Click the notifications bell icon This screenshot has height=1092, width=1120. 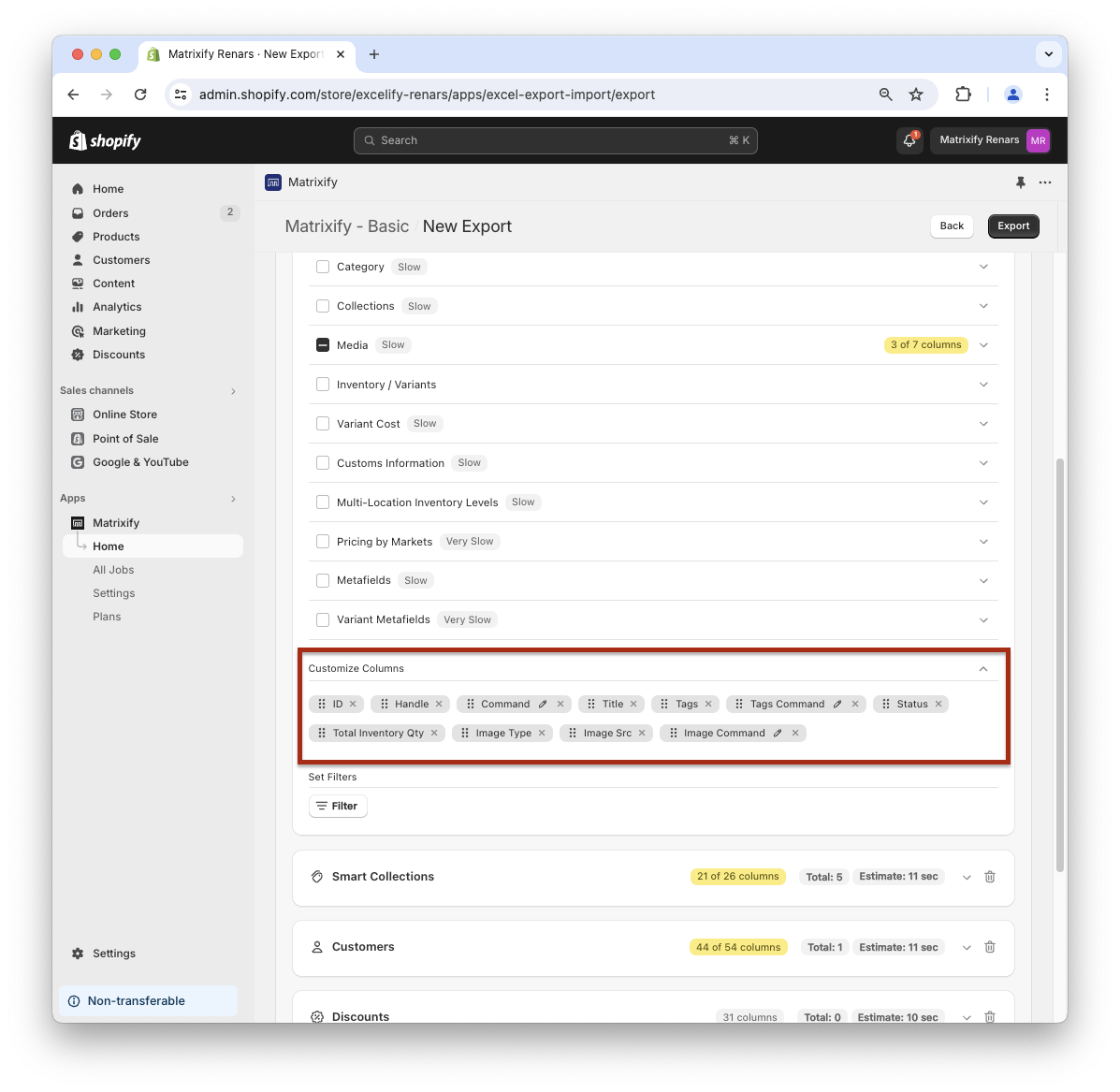coord(909,140)
